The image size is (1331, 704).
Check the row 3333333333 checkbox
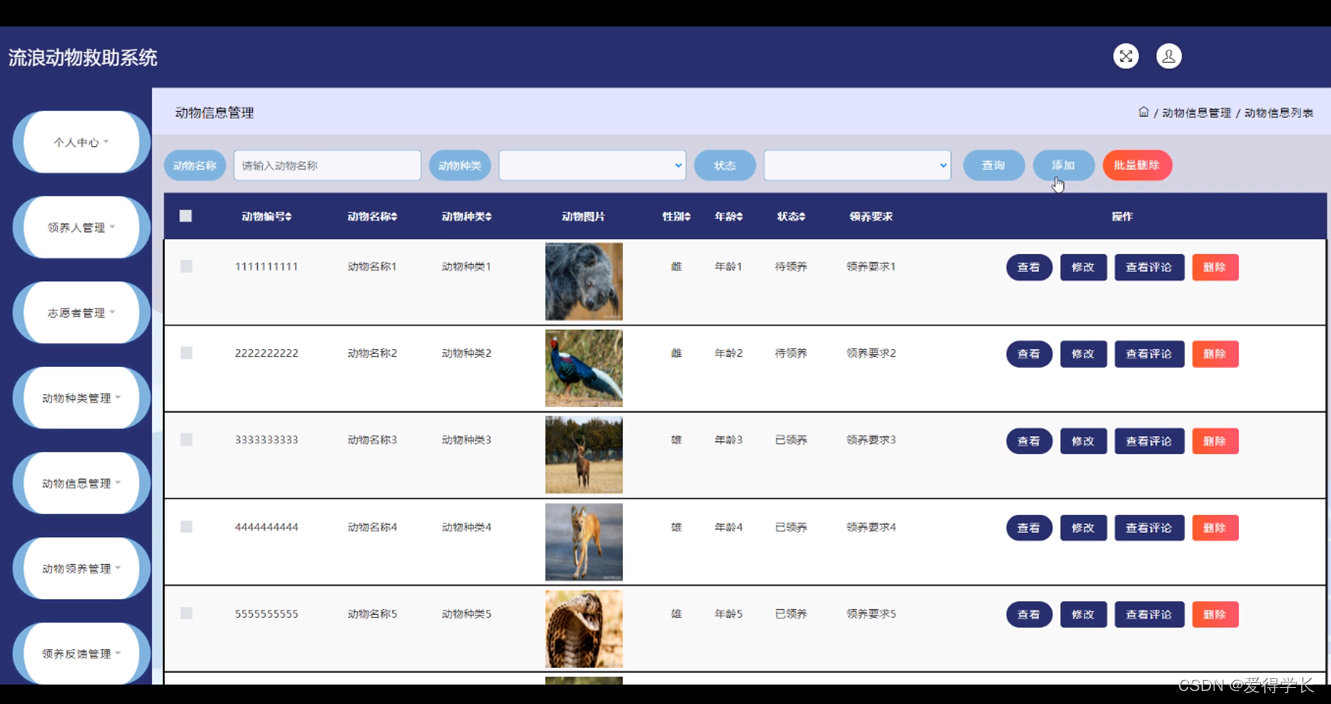[x=186, y=440]
